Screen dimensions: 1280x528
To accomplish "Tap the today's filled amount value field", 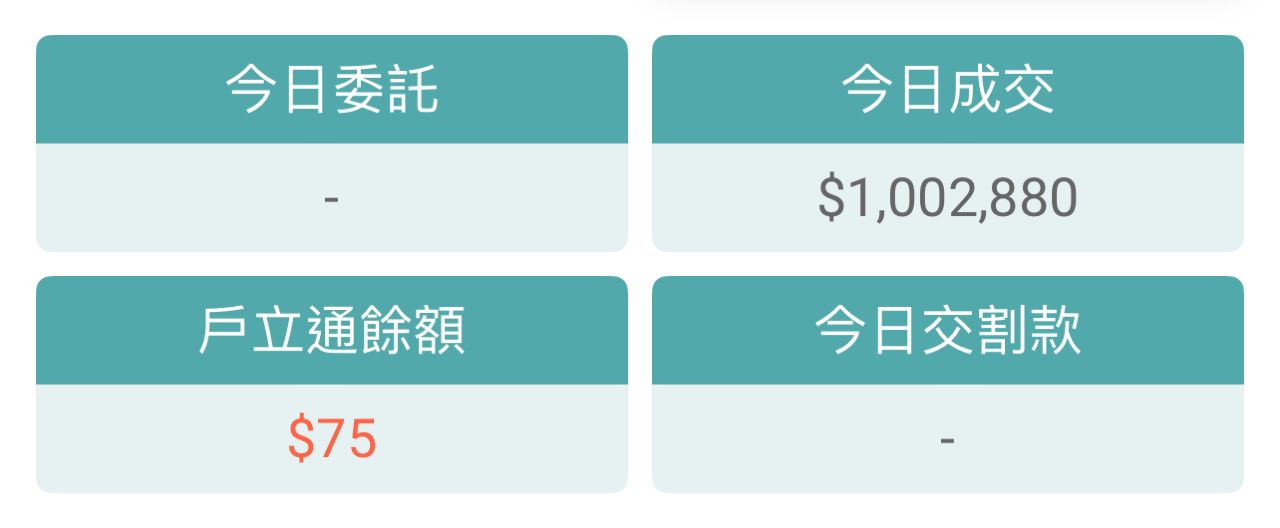I will coord(947,198).
